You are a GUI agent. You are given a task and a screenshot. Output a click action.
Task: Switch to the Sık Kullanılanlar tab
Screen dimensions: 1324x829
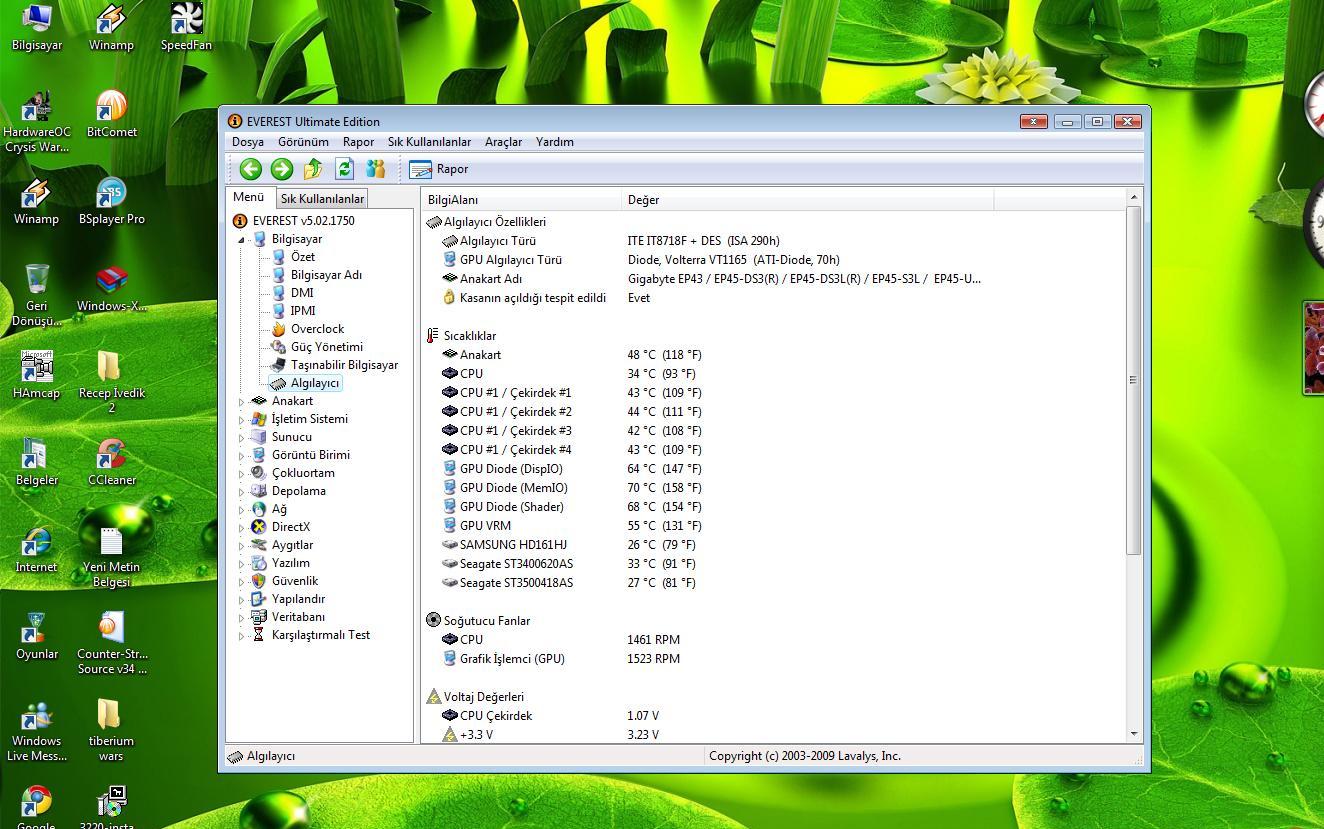(x=322, y=199)
